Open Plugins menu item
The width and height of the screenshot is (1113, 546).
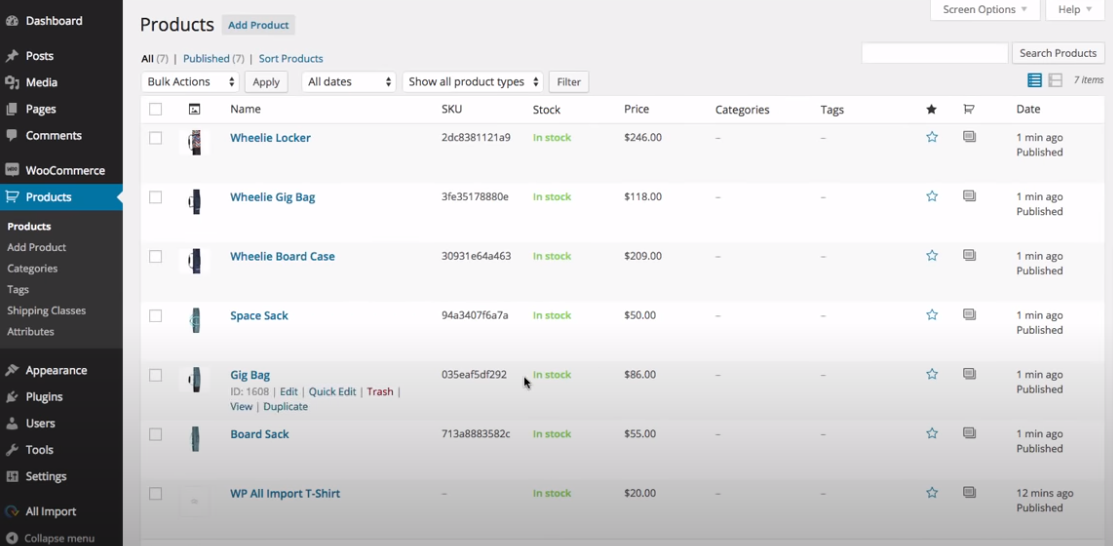click(x=44, y=396)
